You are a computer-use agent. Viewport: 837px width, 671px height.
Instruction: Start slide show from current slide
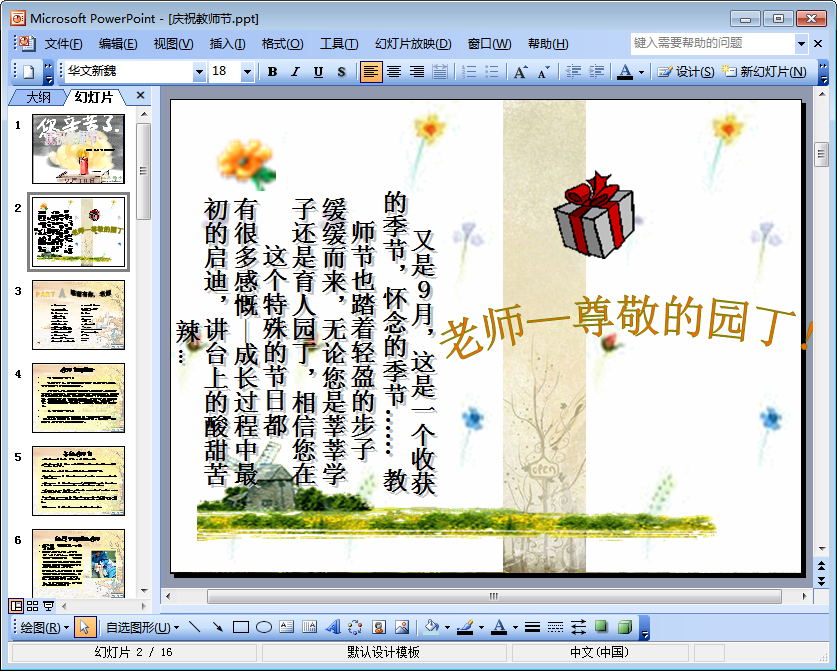pyautogui.click(x=49, y=606)
